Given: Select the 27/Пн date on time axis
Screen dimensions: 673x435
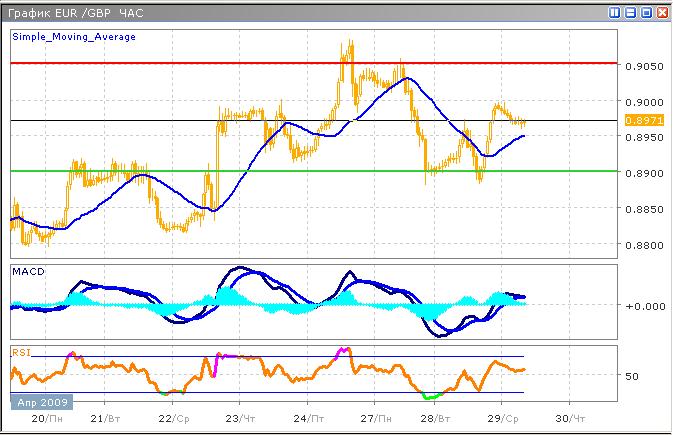Looking at the screenshot, I should [375, 419].
